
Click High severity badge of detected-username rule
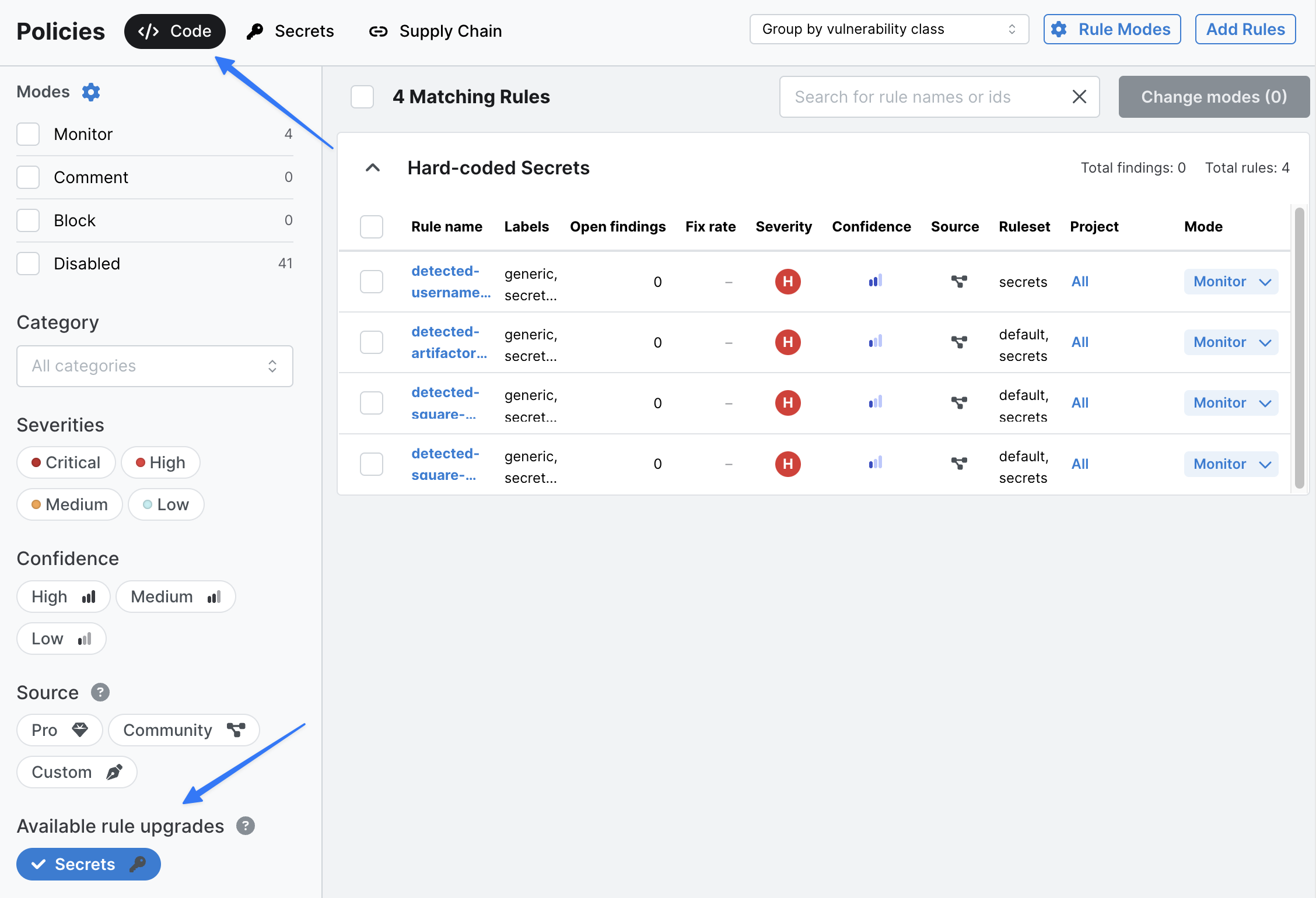pyautogui.click(x=787, y=282)
